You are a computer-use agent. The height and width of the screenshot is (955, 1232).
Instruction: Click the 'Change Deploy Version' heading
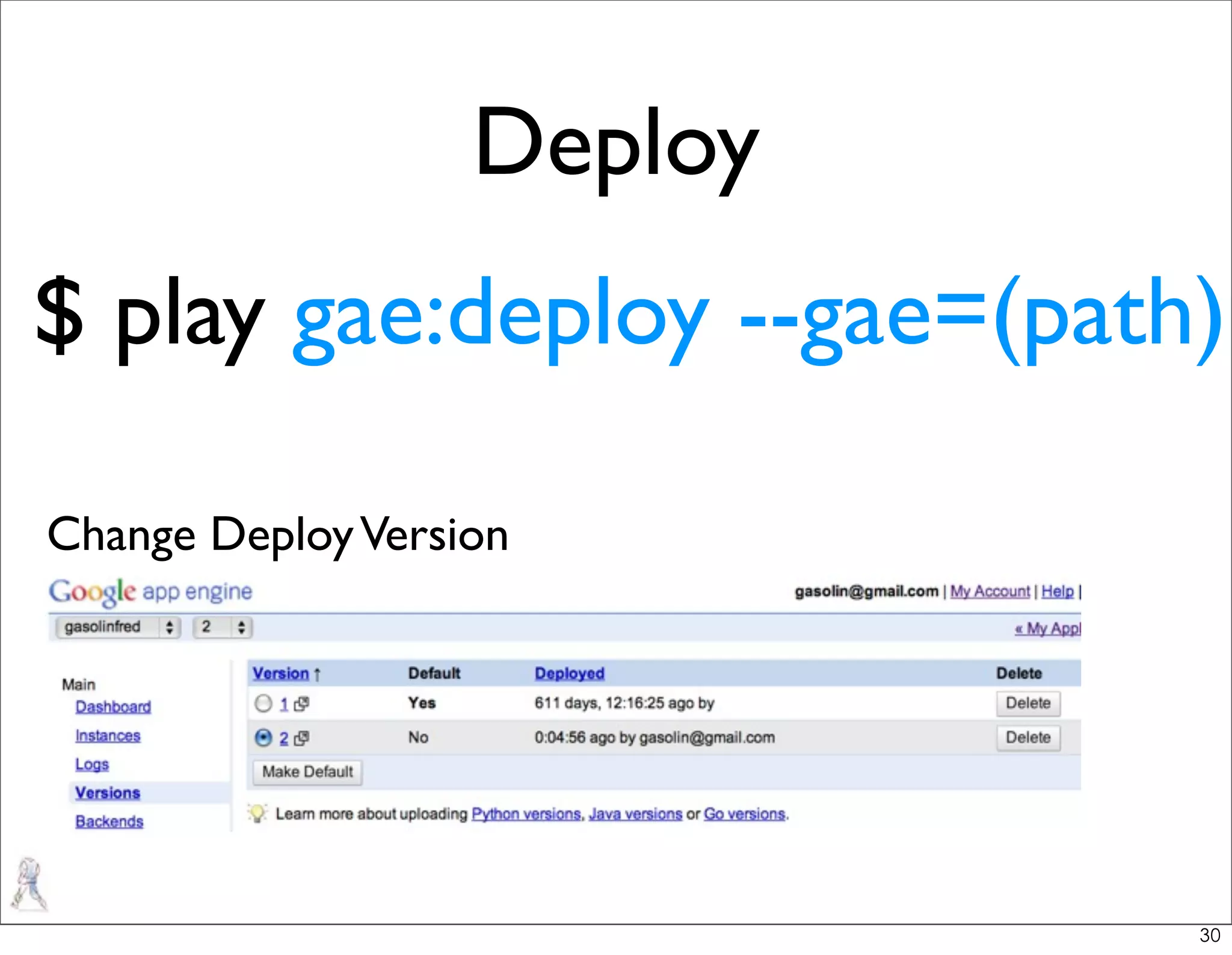click(x=278, y=534)
